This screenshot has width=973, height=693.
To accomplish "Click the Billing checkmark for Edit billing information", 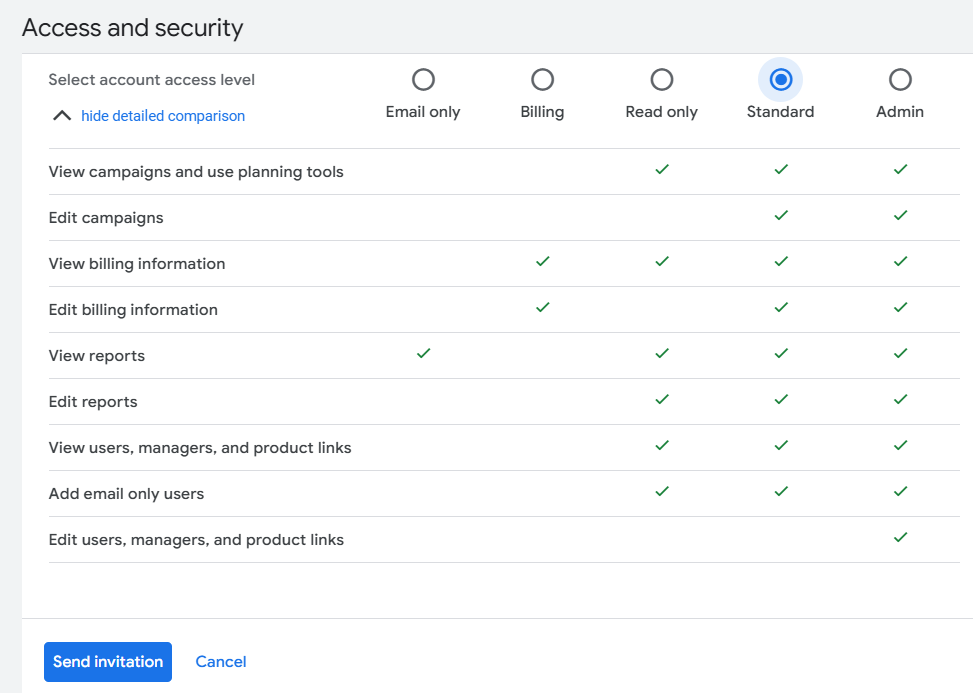I will [x=542, y=308].
